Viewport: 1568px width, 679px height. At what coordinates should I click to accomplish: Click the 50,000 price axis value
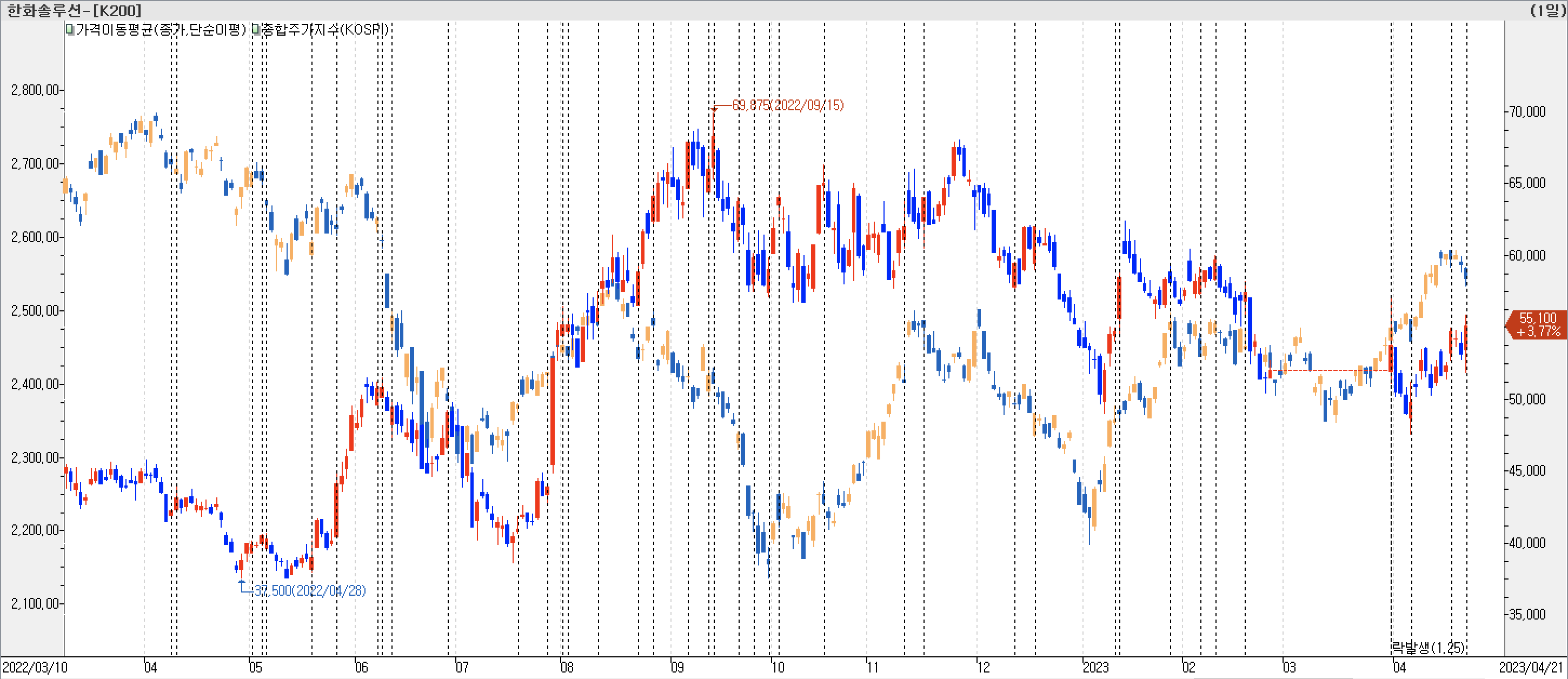tap(1527, 399)
